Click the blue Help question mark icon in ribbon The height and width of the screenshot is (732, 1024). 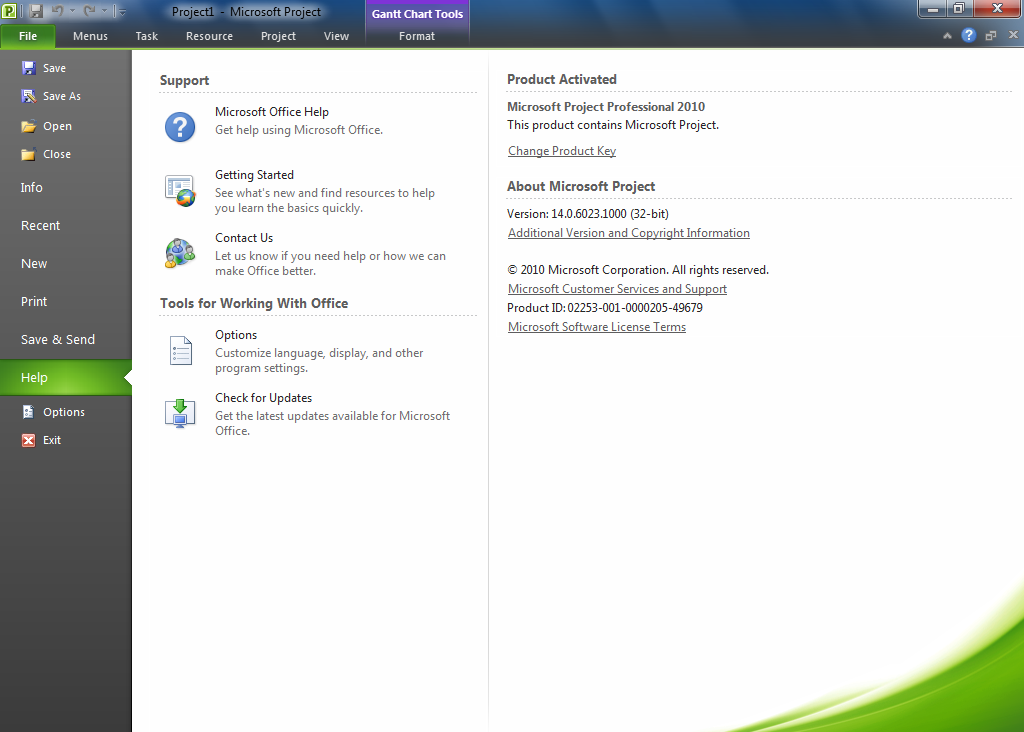(968, 35)
